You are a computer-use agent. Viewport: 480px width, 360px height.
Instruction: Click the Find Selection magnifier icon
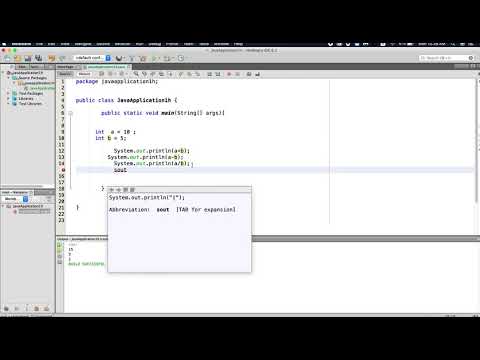pos(136,74)
